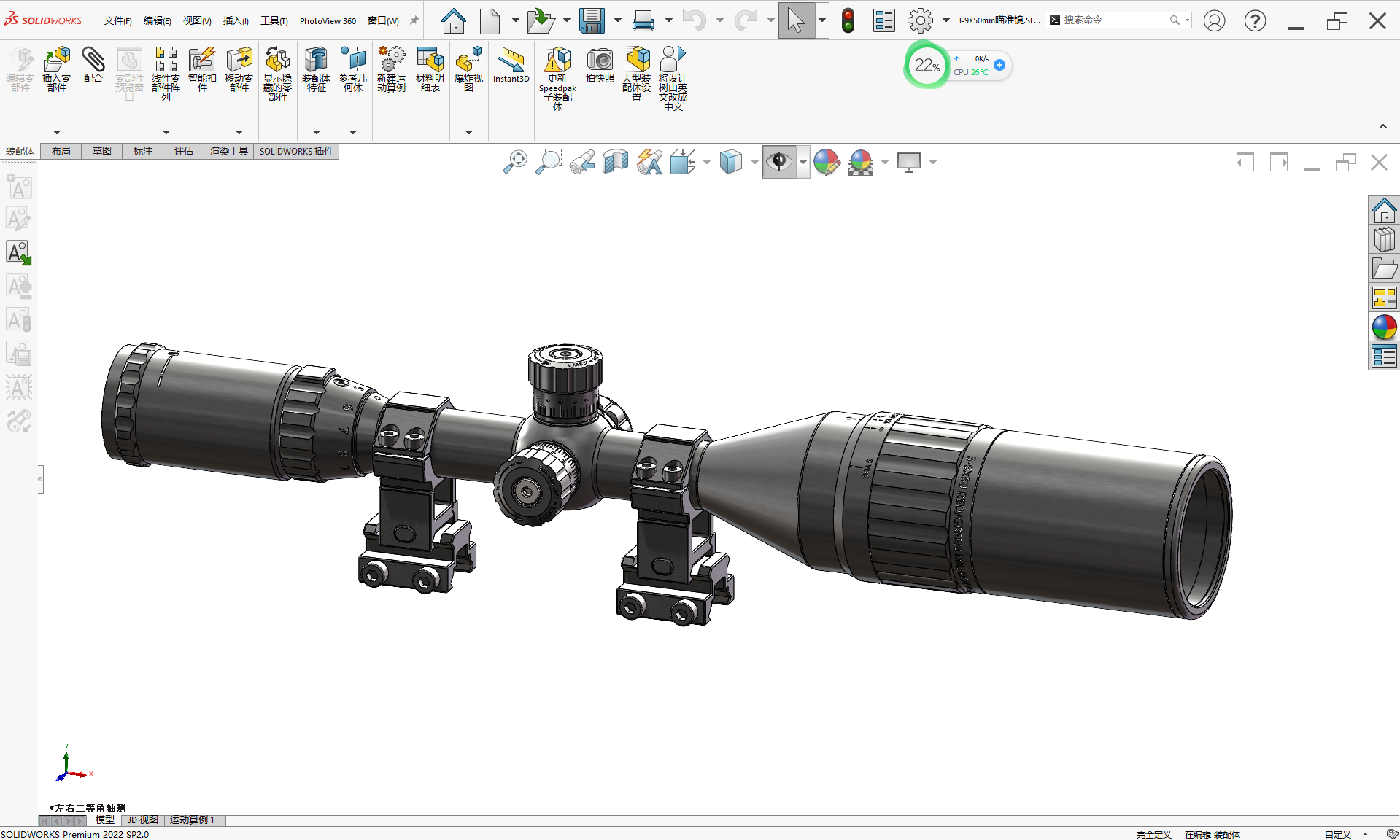The height and width of the screenshot is (840, 1400).
Task: Open Options gear icon
Action: [920, 20]
